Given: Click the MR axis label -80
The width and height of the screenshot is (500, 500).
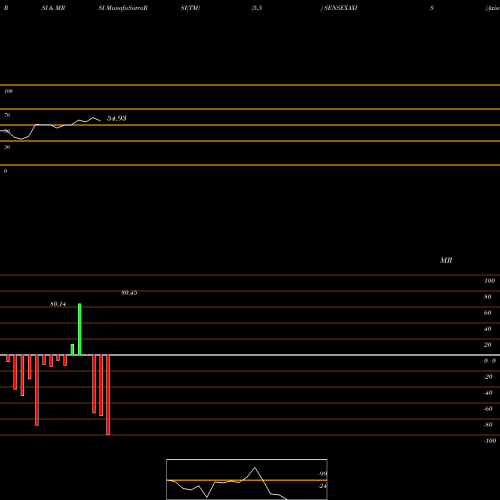Looking at the screenshot, I should click(488, 425).
